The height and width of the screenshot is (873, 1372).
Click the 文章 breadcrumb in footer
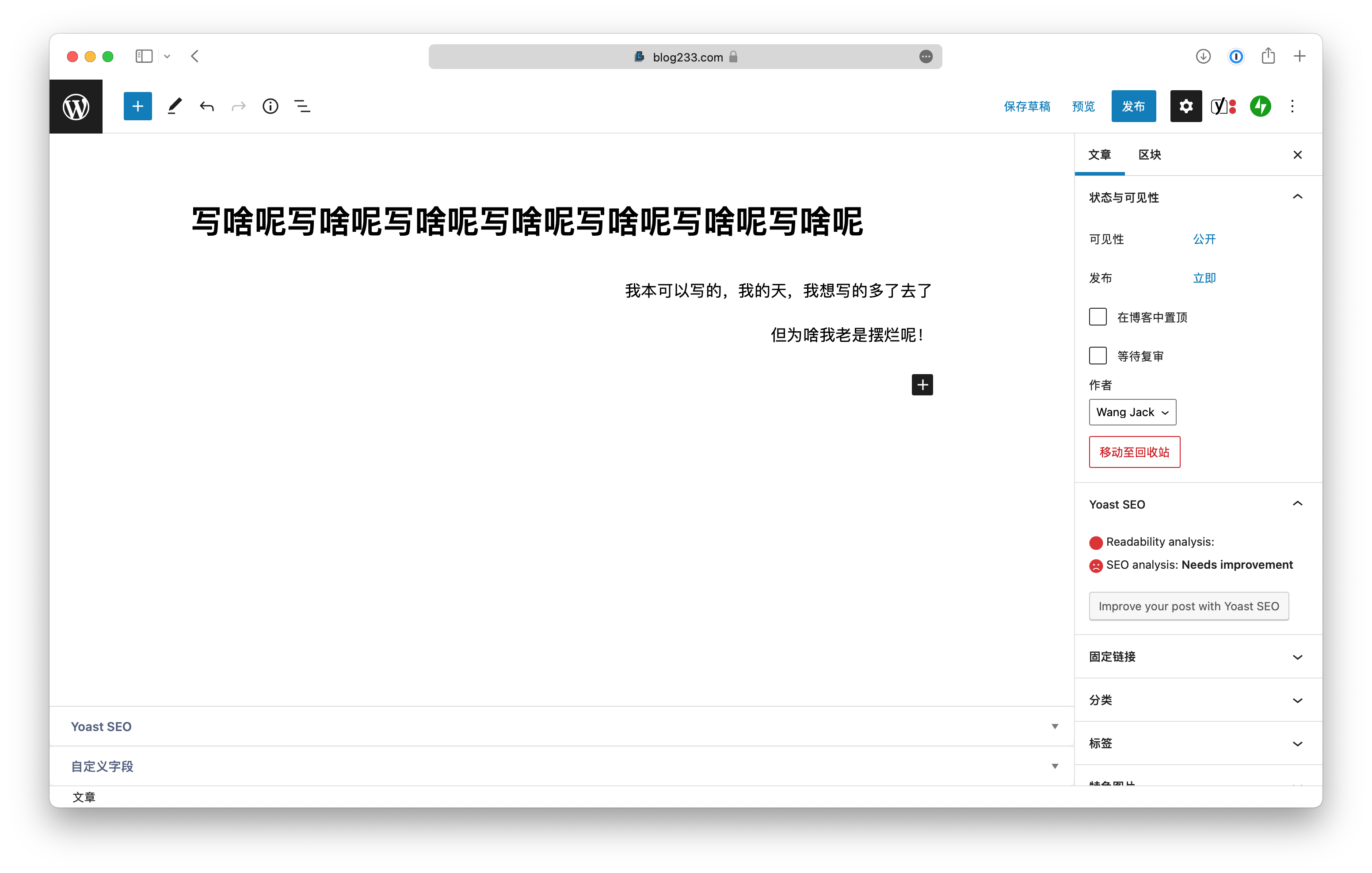[84, 796]
